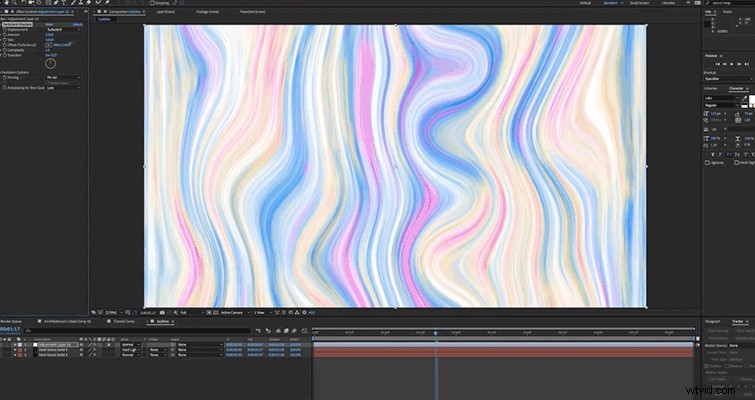Image resolution: width=755 pixels, height=400 pixels.
Task: Click the timeline playhead marker
Action: pyautogui.click(x=435, y=333)
